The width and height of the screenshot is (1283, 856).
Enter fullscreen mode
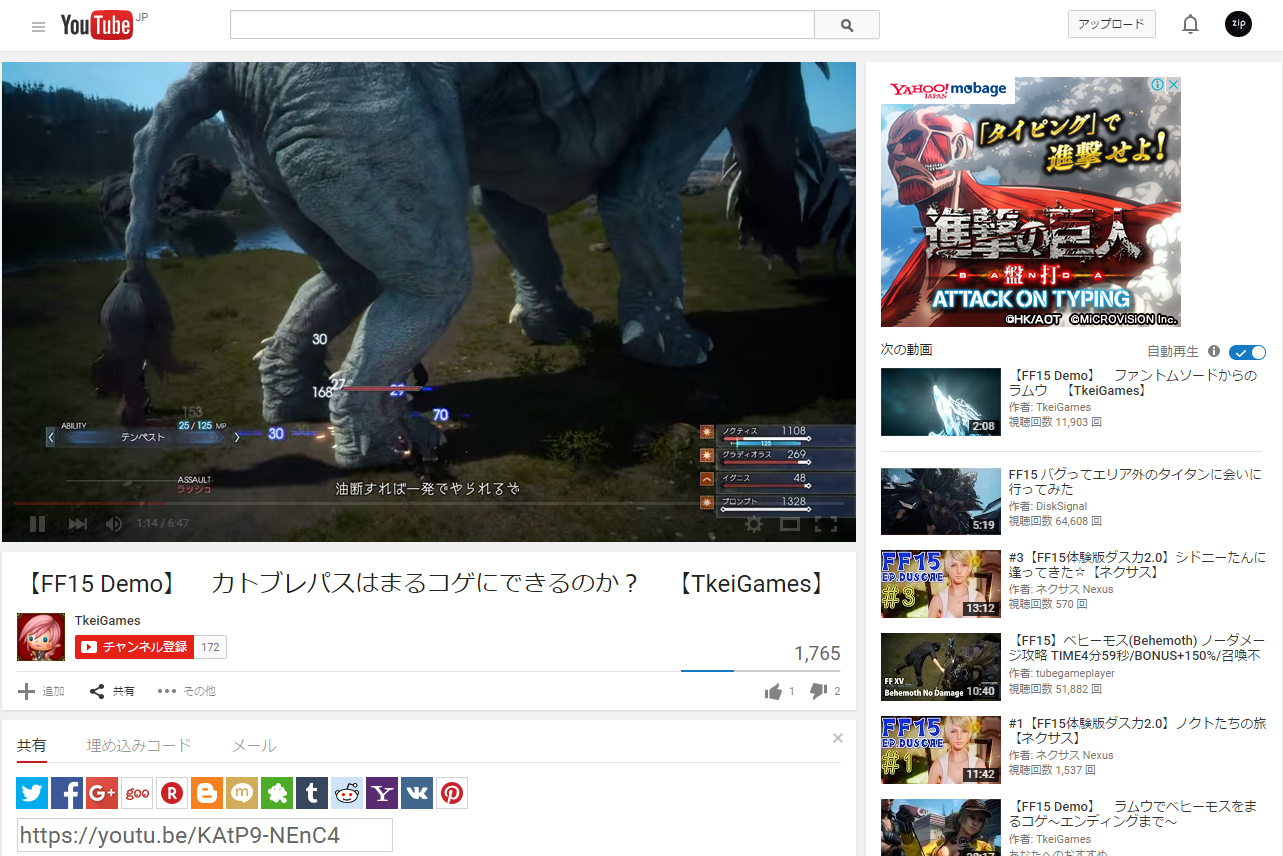(826, 523)
